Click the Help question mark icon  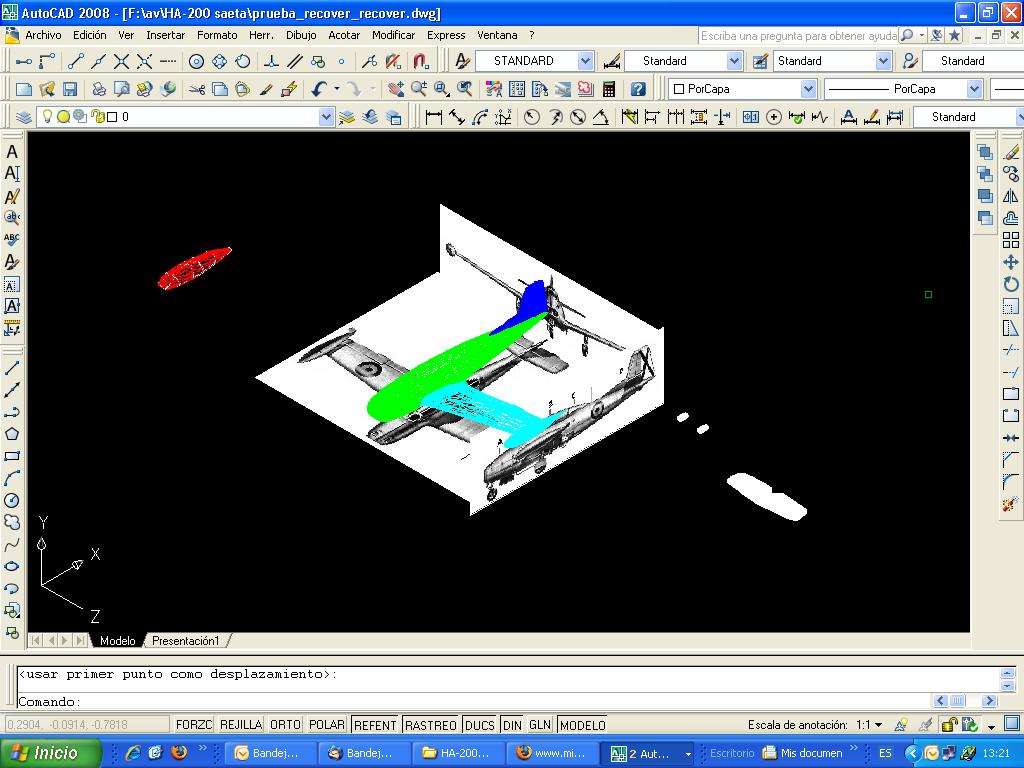[x=638, y=89]
